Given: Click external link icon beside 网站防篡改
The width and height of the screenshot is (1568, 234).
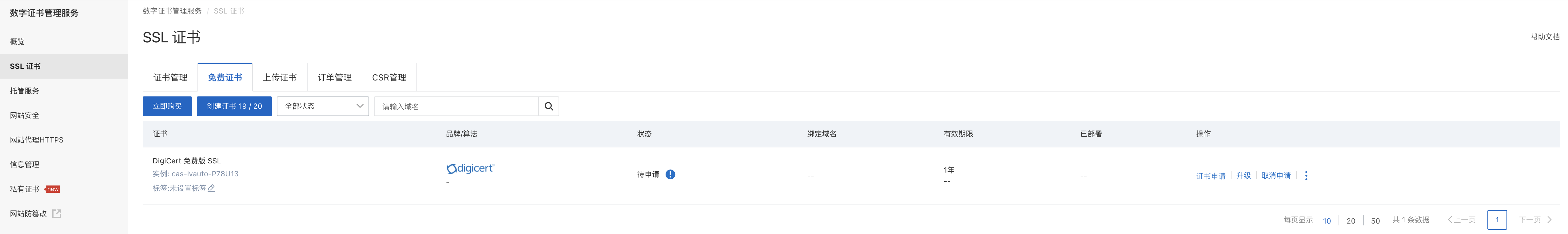Looking at the screenshot, I should point(57,213).
